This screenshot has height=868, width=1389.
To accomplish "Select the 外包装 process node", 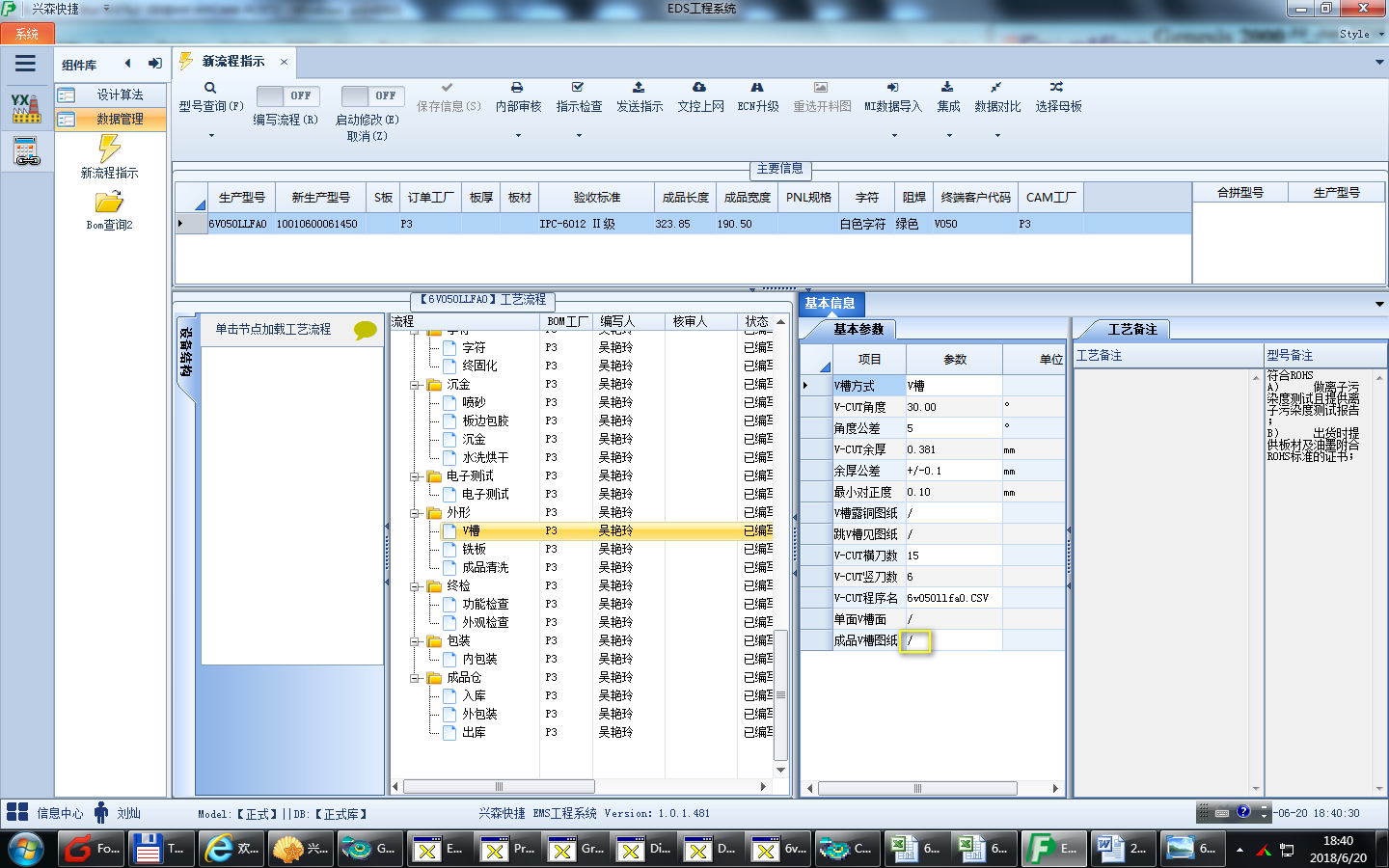I will [479, 714].
